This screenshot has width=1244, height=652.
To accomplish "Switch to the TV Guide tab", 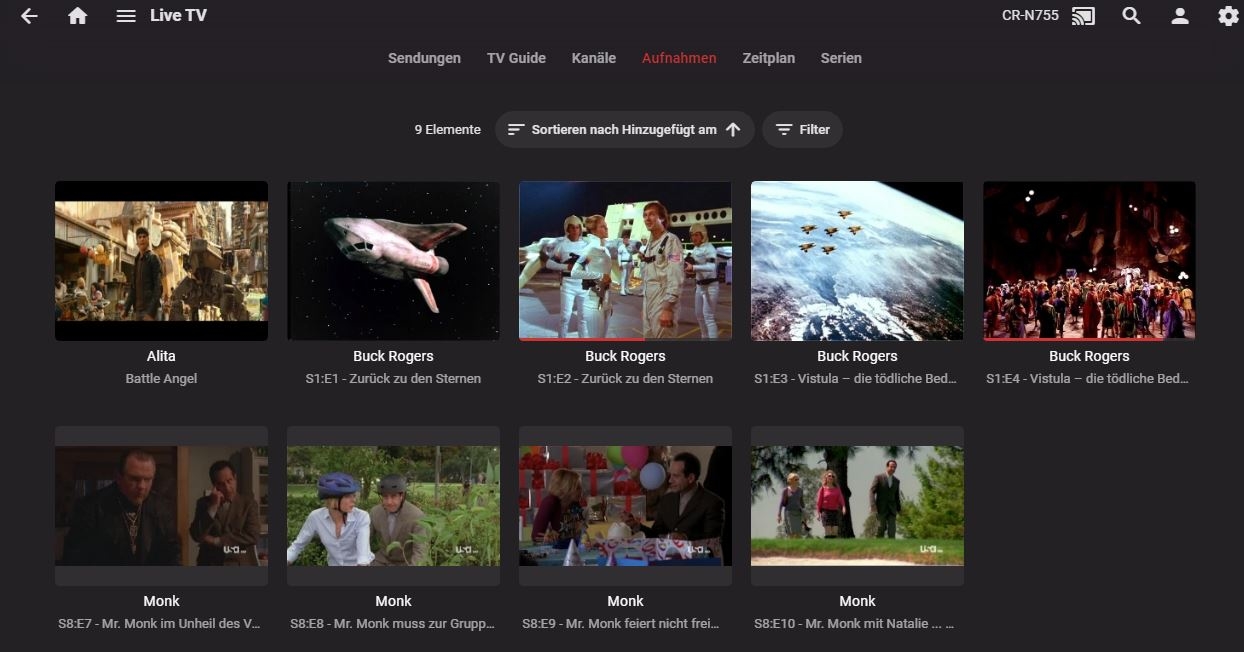I will (516, 58).
